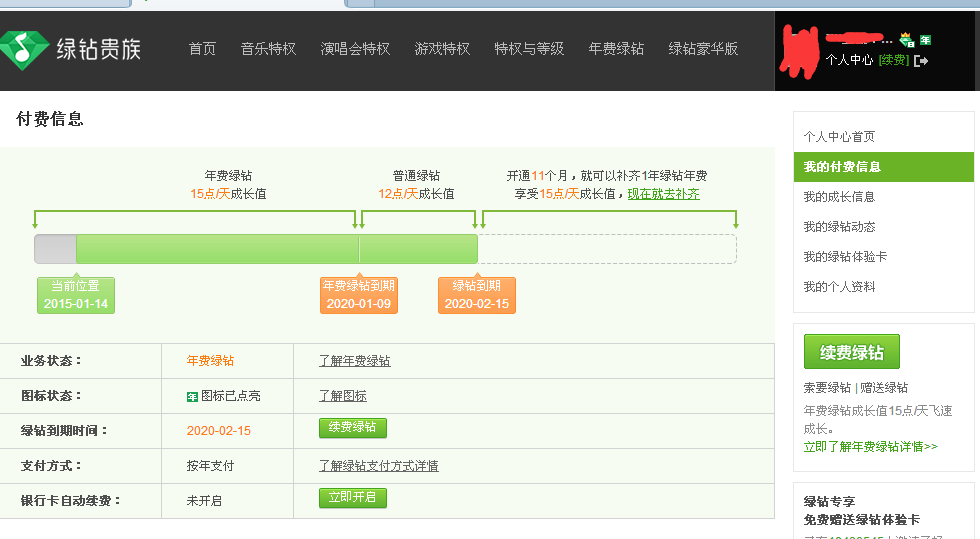Click the 年费绿钻到期 2020-01-09 marker
Viewport: 980px width, 539px height.
click(x=359, y=295)
